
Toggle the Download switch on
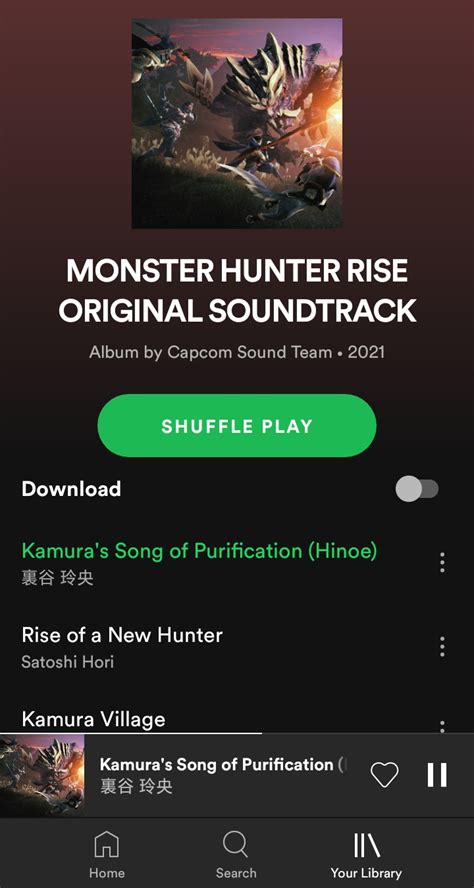tap(417, 489)
